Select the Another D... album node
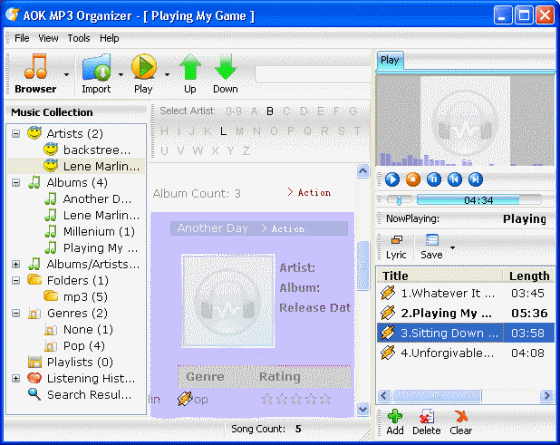The height and width of the screenshot is (445, 560). coord(89,199)
